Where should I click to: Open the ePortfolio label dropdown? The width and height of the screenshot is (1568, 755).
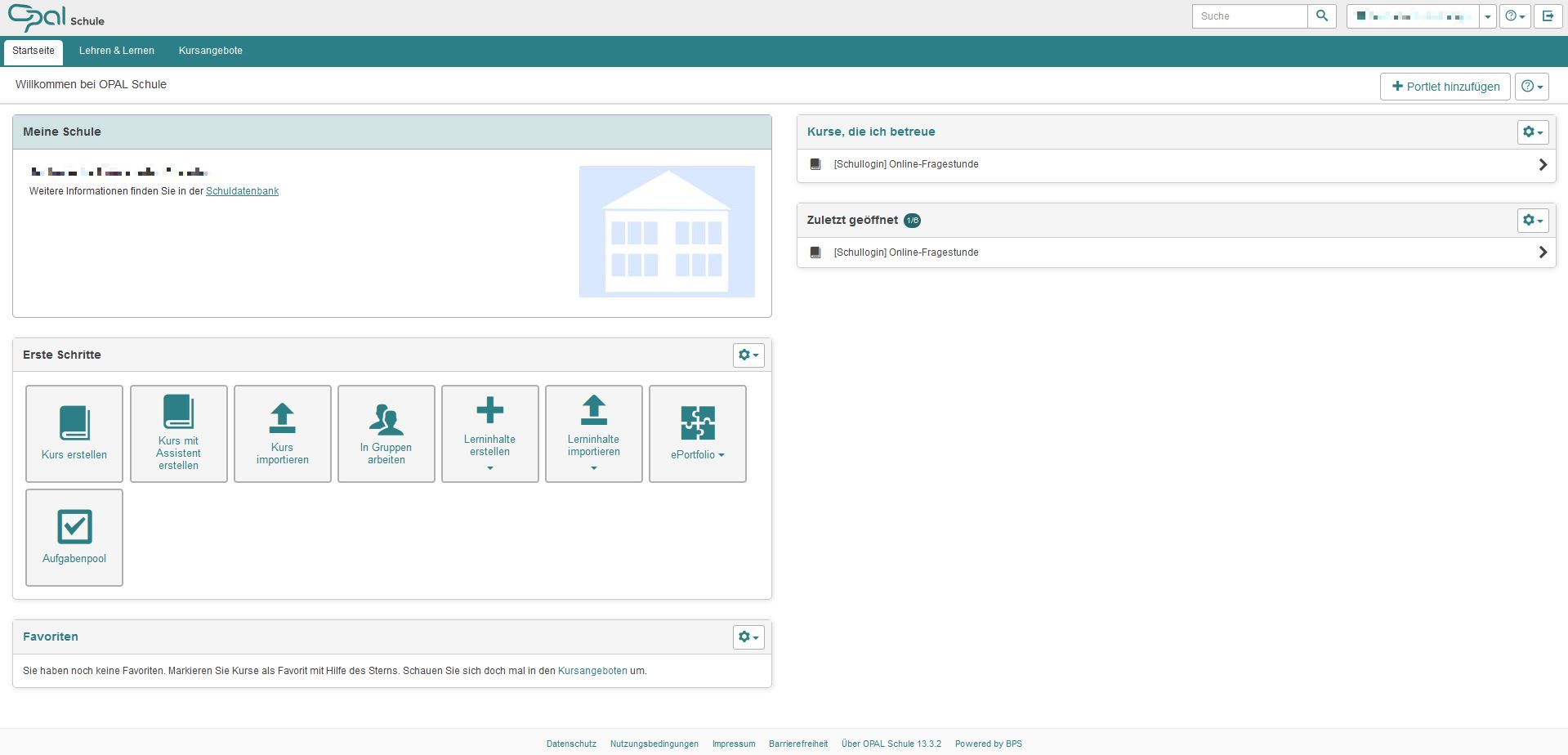(x=698, y=455)
